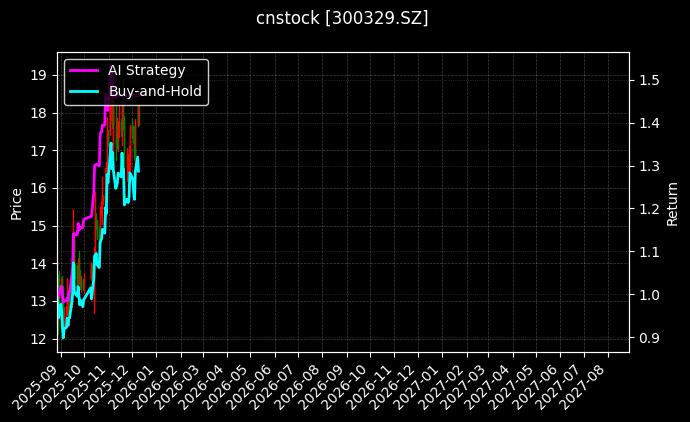Image resolution: width=690 pixels, height=422 pixels.
Task: Click price tick 17
Action: [x=38, y=151]
